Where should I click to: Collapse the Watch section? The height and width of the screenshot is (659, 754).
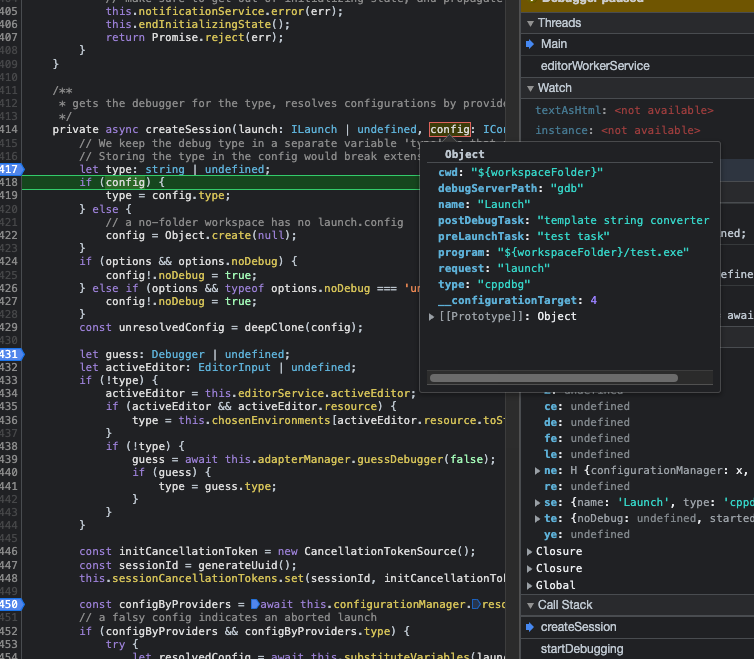tap(530, 88)
